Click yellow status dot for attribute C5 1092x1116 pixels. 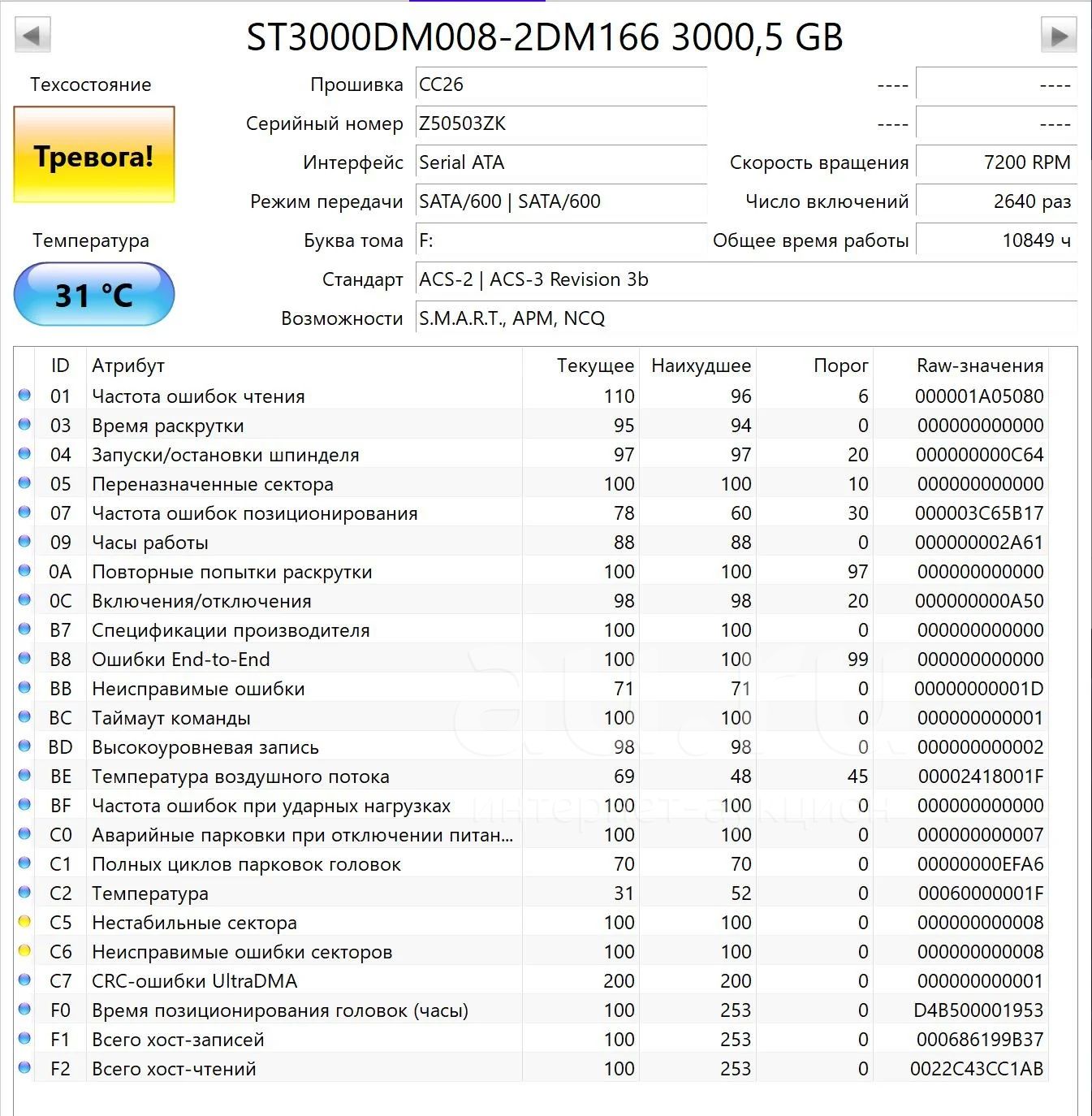24,922
